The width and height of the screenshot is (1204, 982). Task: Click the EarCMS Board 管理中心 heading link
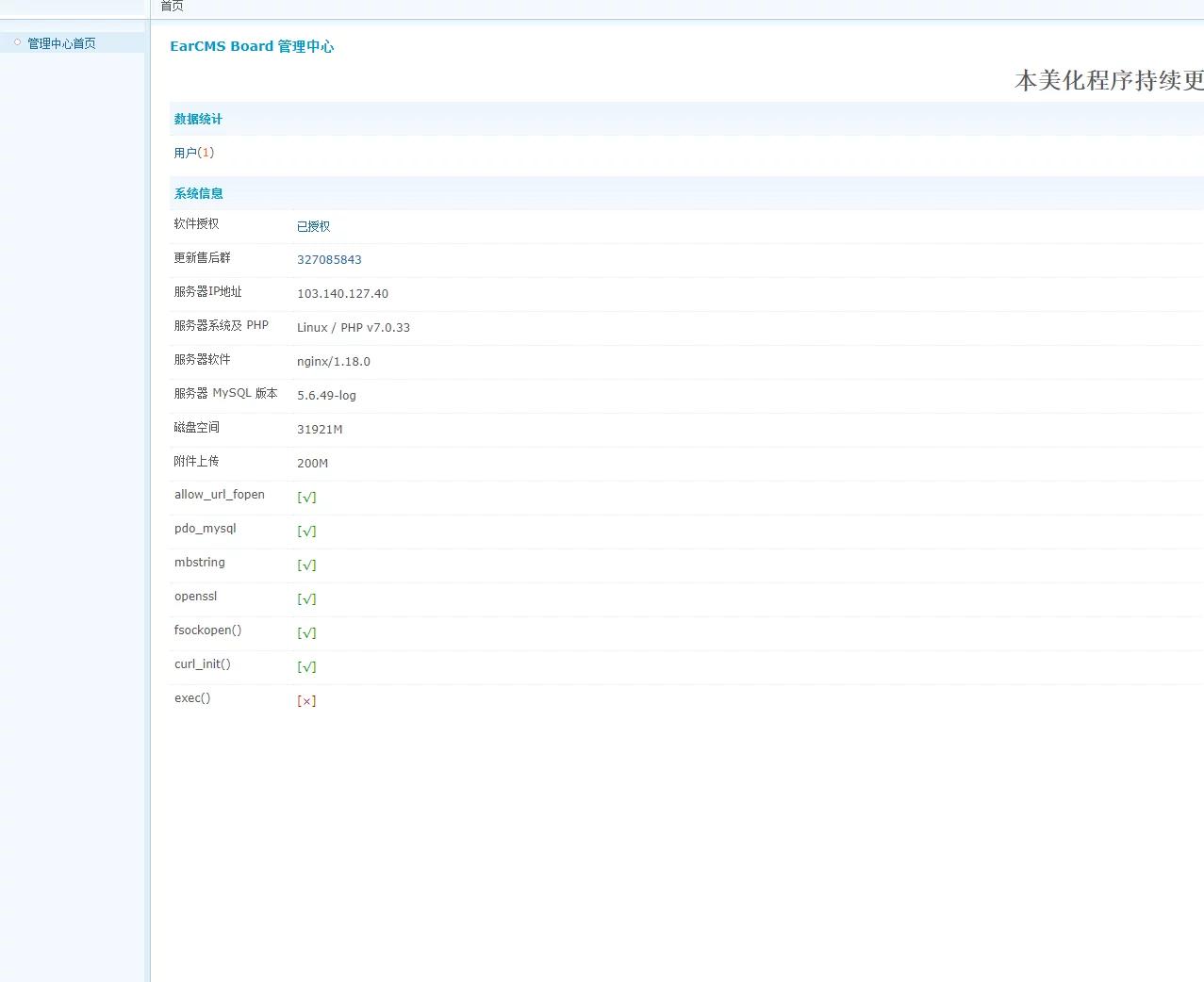point(252,45)
